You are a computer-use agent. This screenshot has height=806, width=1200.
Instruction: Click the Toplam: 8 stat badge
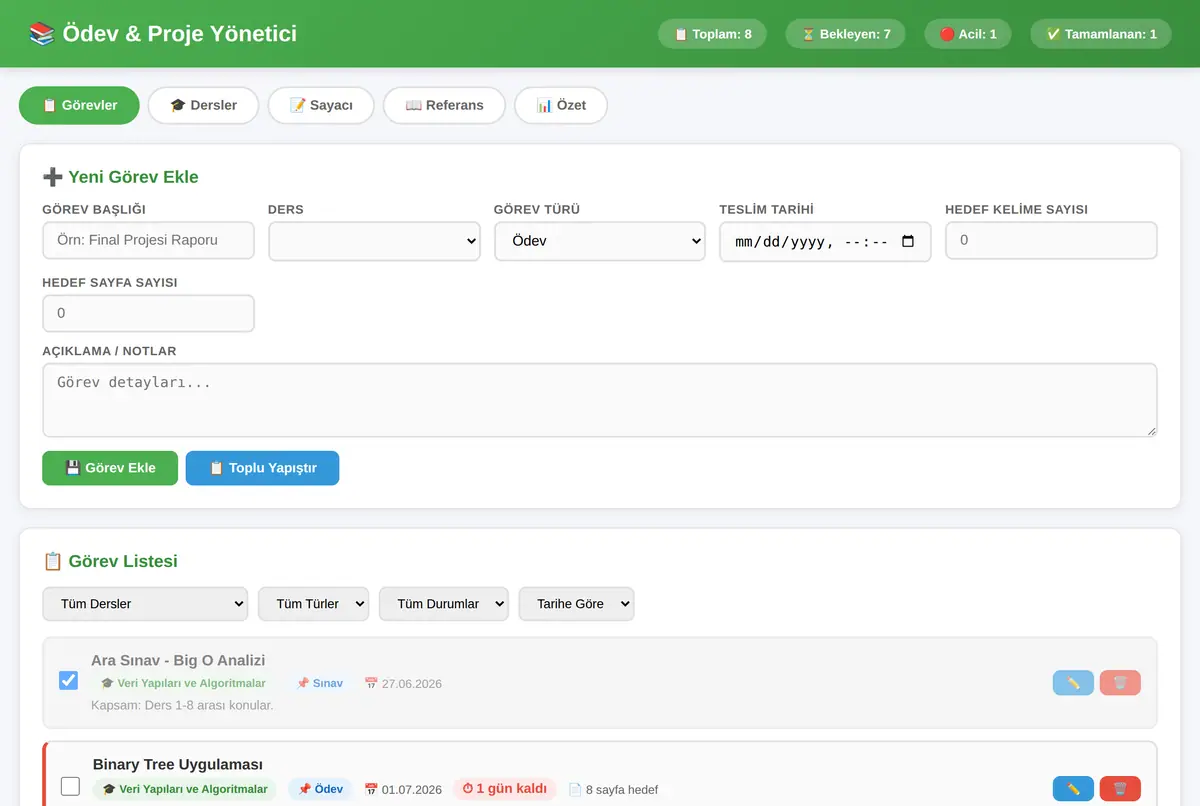[x=712, y=34]
